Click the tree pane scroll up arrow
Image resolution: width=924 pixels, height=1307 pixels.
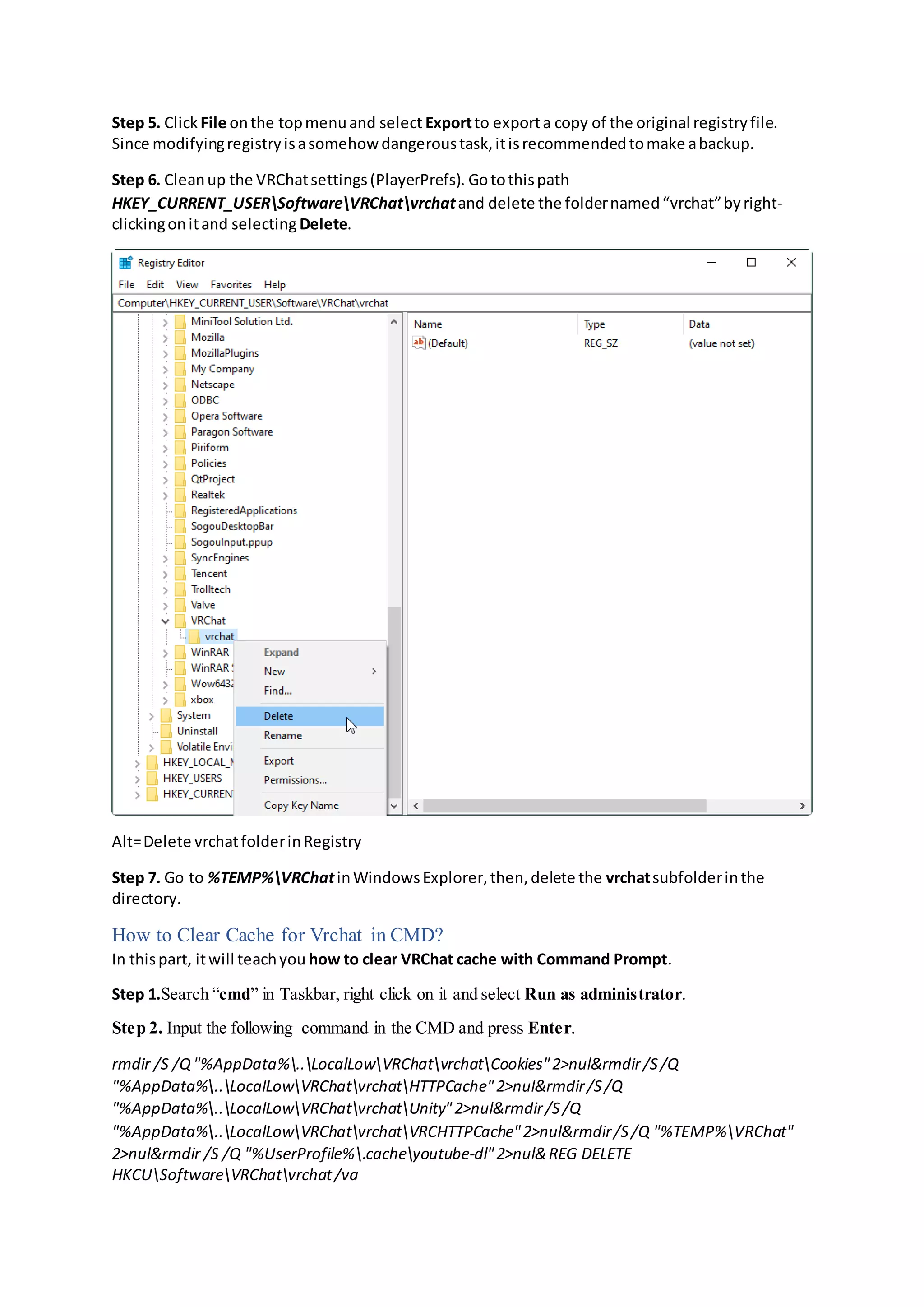tap(394, 322)
